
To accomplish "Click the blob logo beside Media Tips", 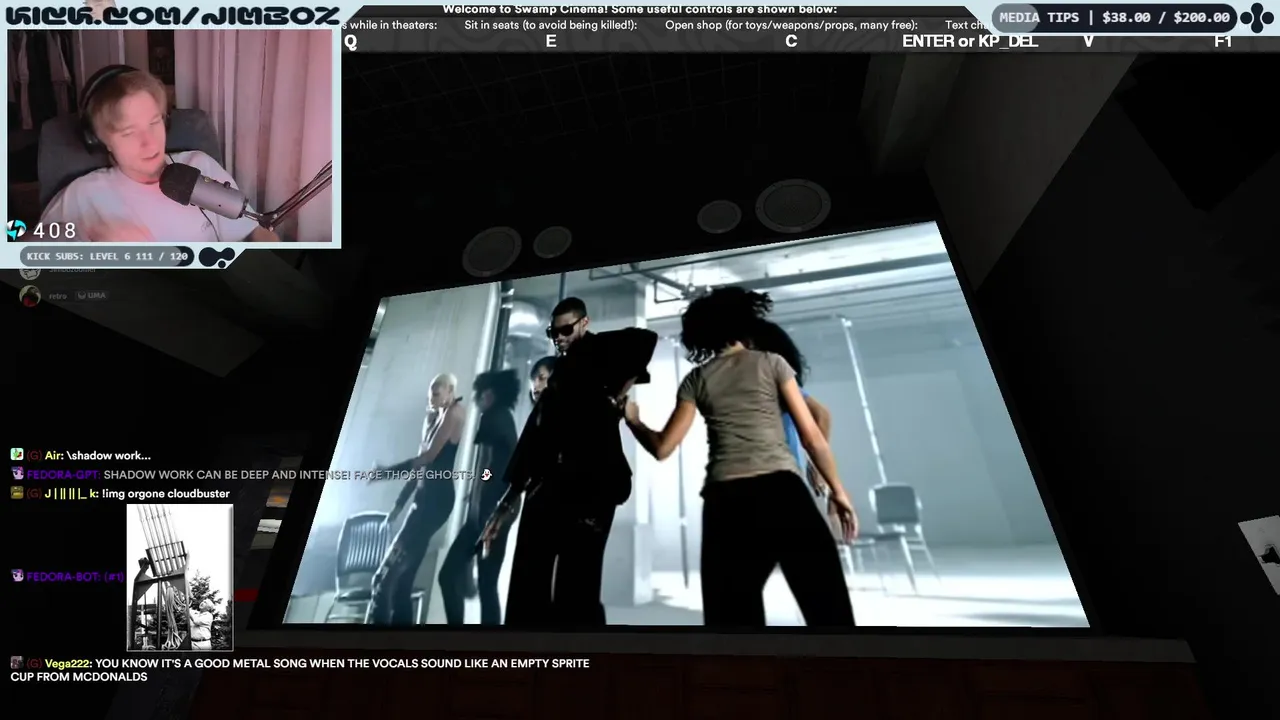I will [1257, 17].
